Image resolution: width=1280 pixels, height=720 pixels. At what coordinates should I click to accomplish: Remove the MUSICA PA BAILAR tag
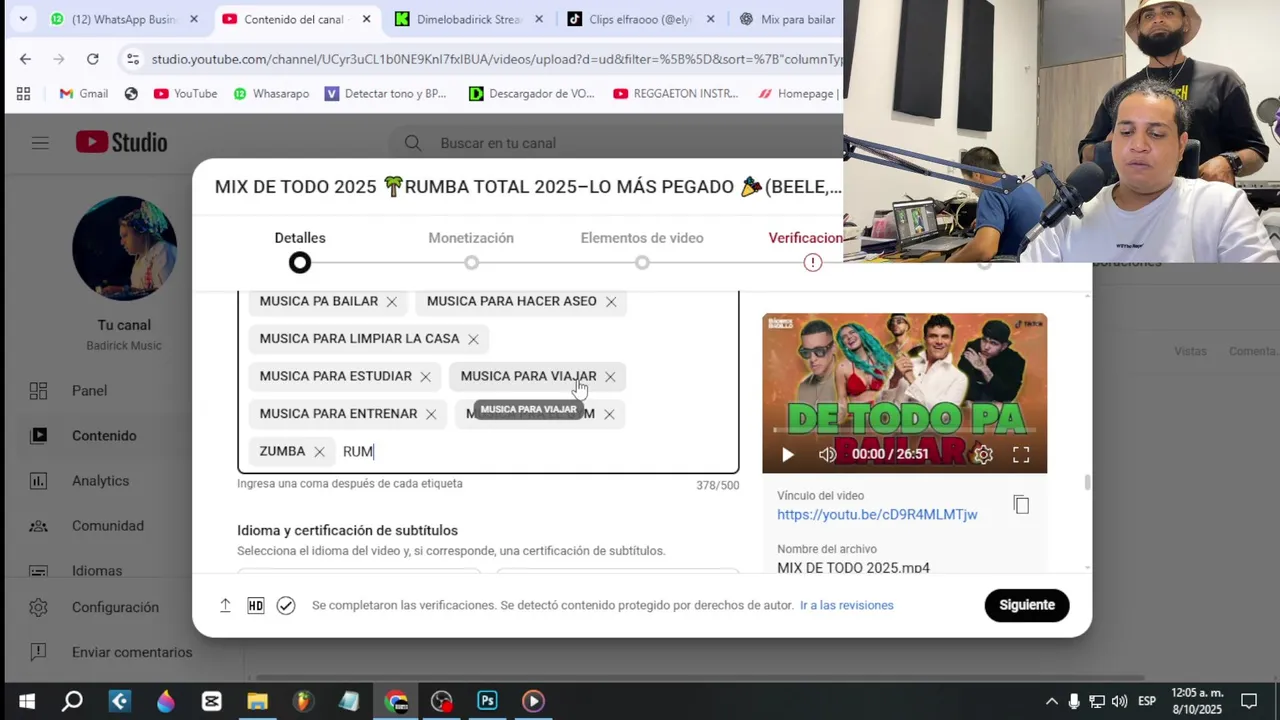point(392,301)
